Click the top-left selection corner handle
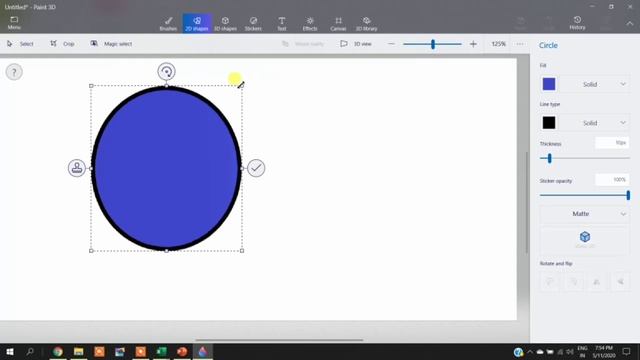Screen dimensions: 640x360 coord(91,86)
